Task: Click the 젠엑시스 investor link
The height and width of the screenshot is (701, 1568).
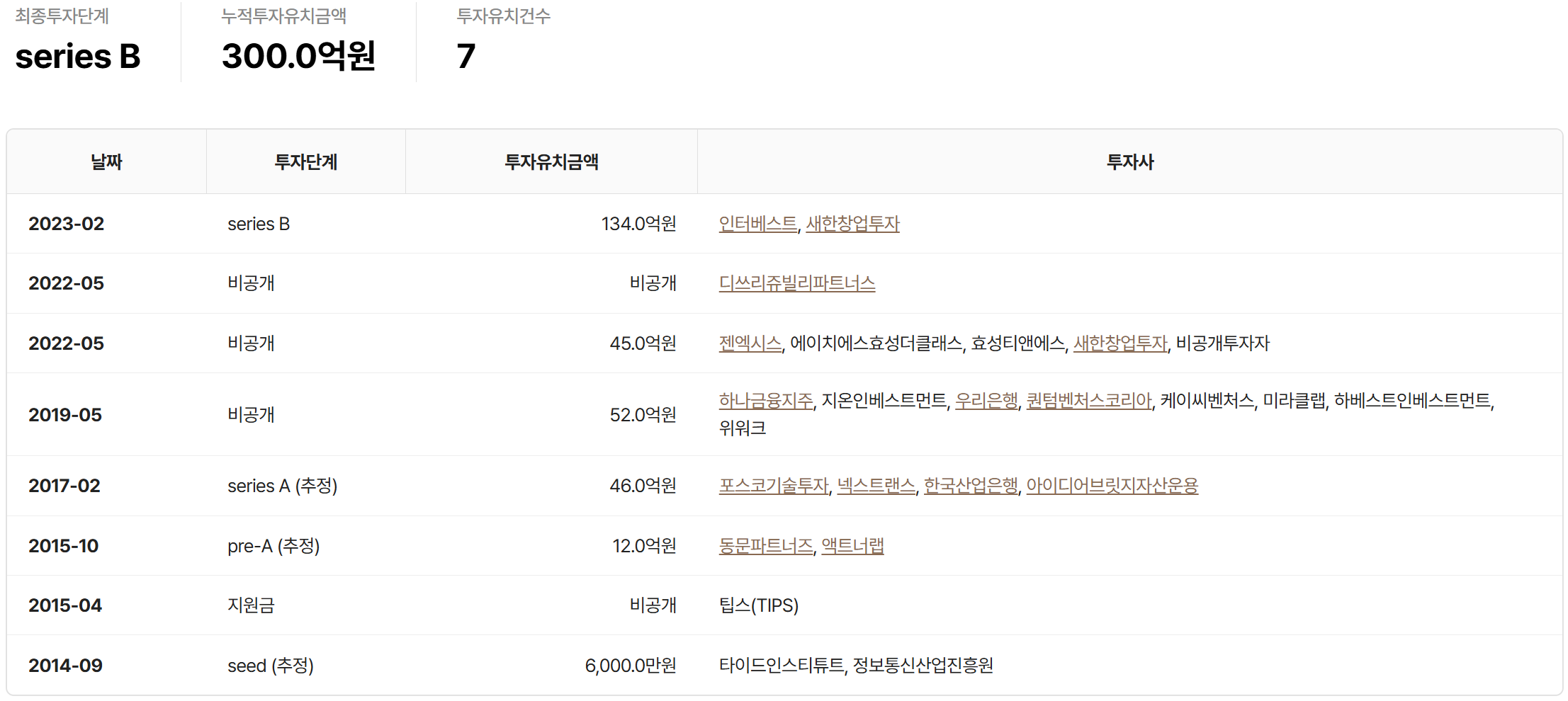Action: pyautogui.click(x=750, y=343)
